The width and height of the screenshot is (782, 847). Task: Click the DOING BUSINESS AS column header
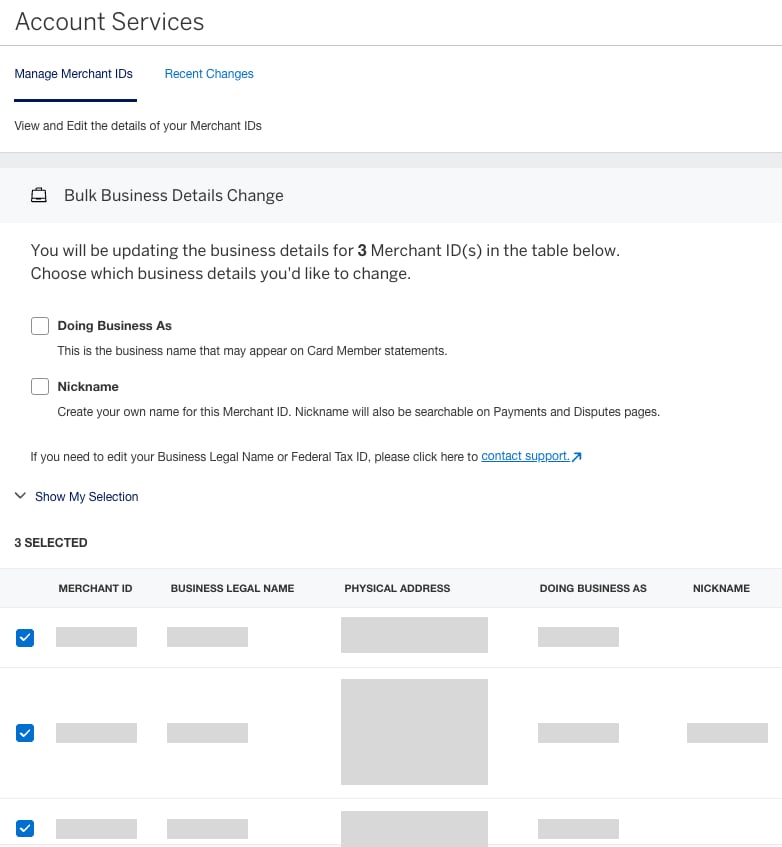pos(593,588)
